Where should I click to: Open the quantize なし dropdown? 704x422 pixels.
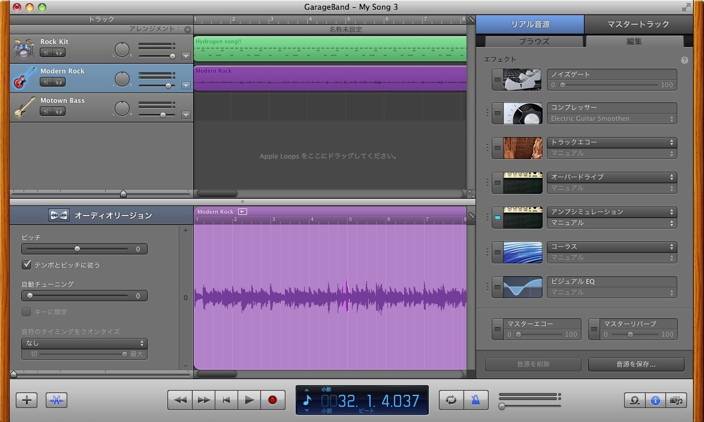84,343
